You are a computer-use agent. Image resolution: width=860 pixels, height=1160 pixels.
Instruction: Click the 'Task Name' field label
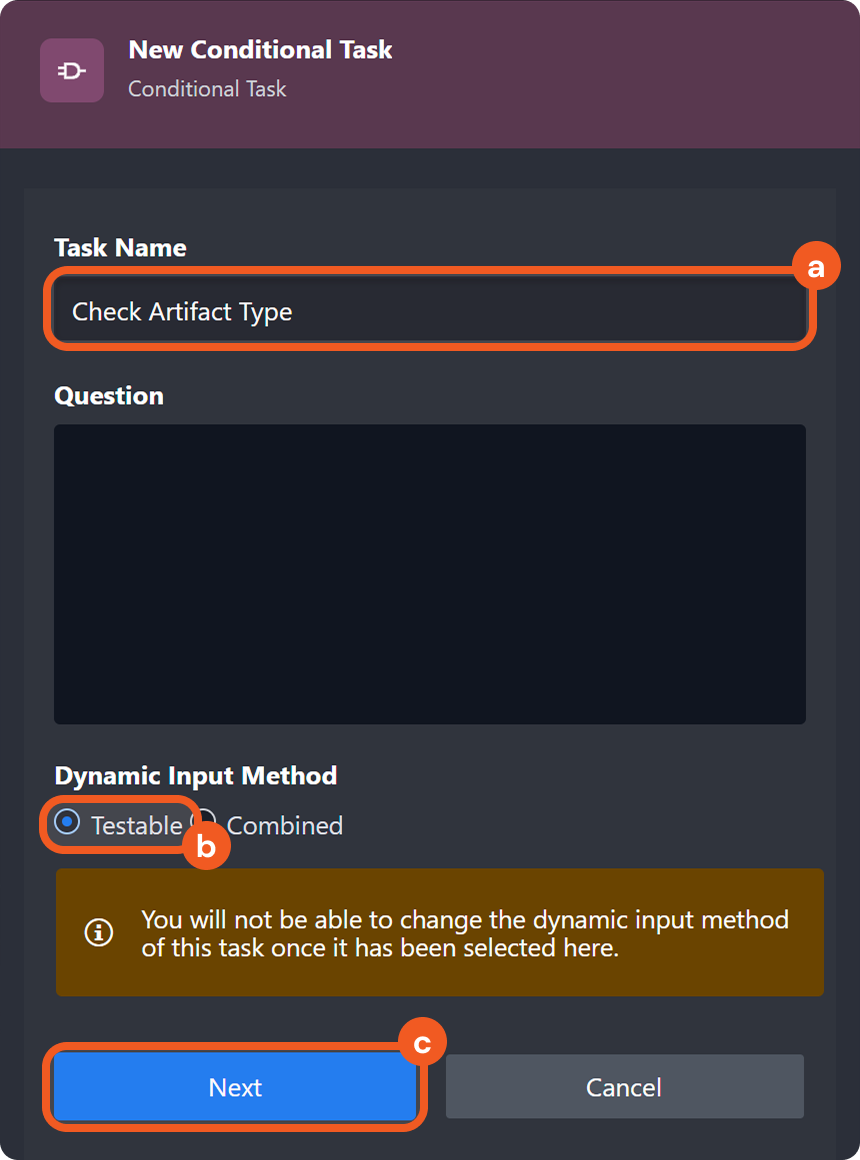tap(120, 248)
